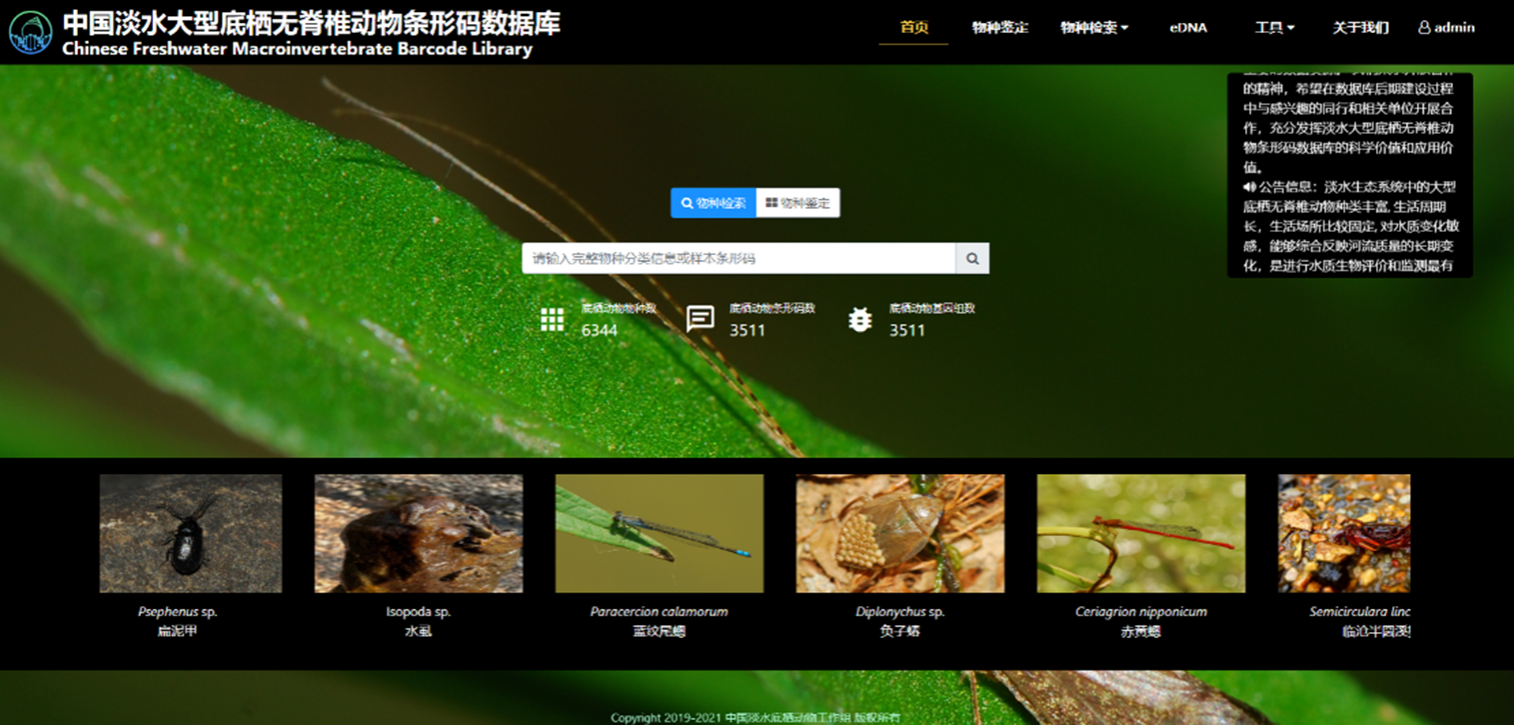Open 物种鉴定 in the top navigation
The height and width of the screenshot is (725, 1514).
(1000, 28)
